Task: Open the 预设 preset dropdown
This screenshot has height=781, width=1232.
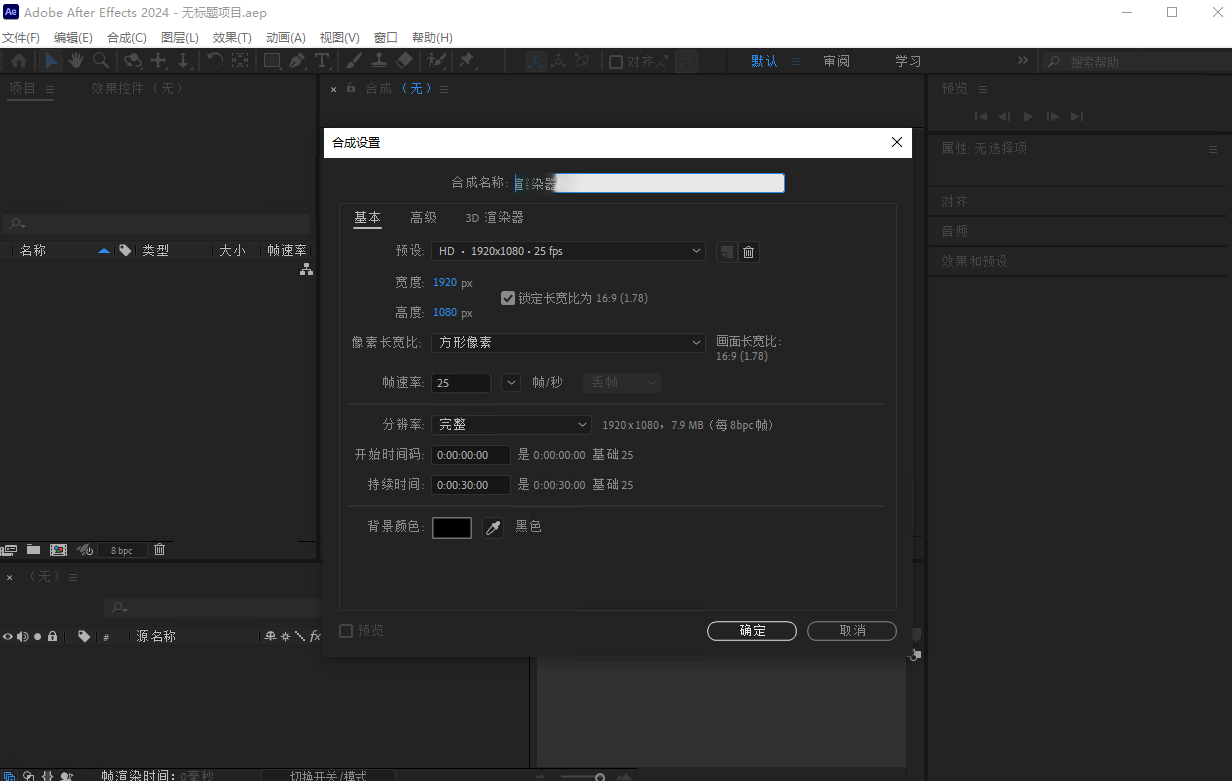Action: click(x=568, y=251)
